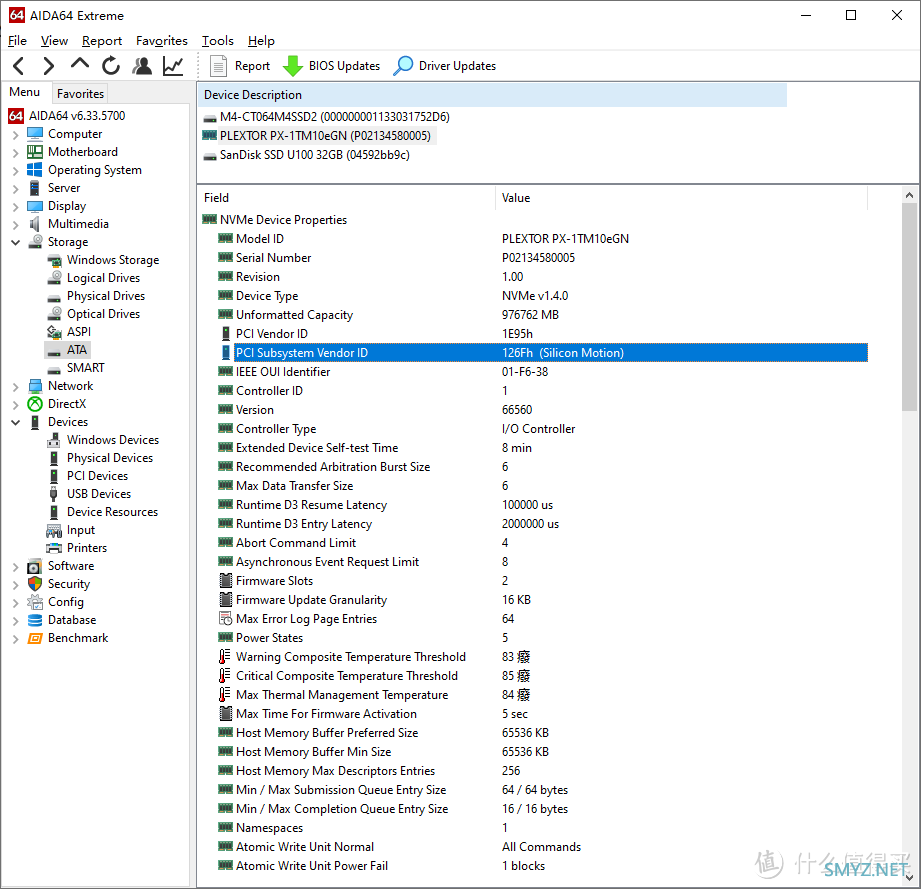Click the DirectX Xbox-style icon
Image resolution: width=921 pixels, height=889 pixels.
[x=35, y=404]
